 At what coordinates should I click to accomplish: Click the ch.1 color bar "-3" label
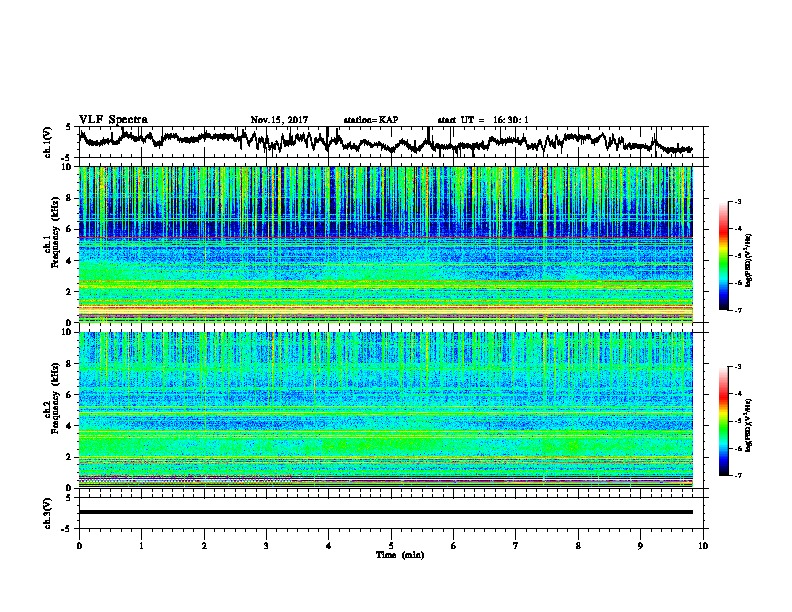tap(737, 202)
